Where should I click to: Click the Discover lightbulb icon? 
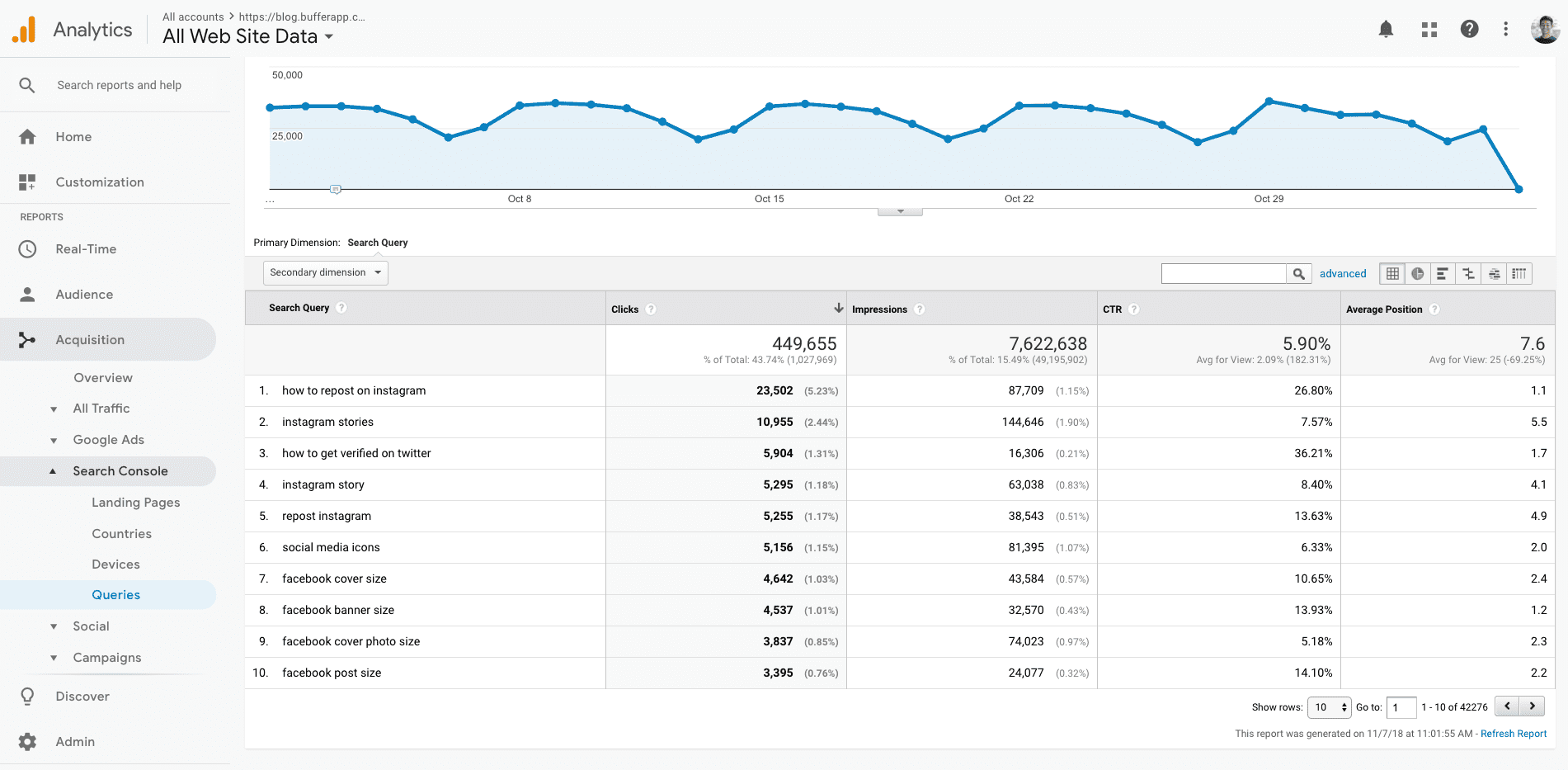(27, 697)
